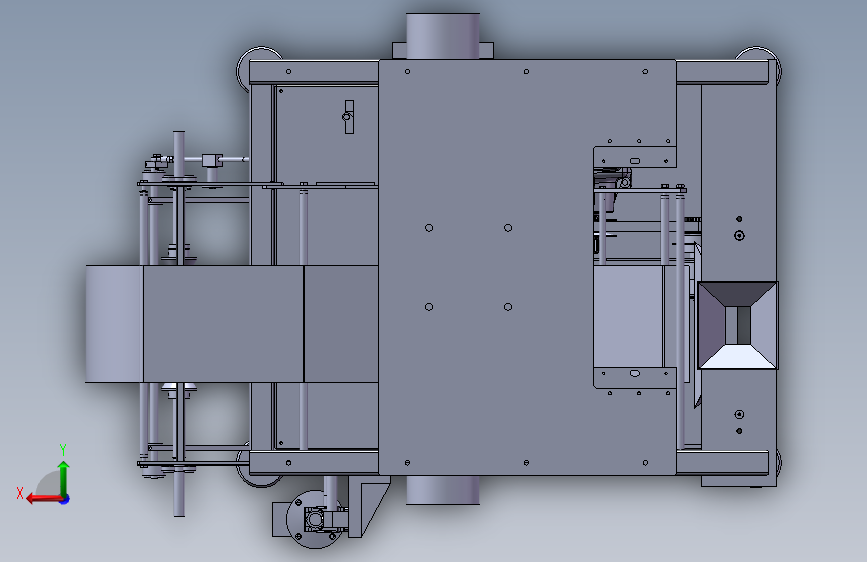The width and height of the screenshot is (867, 562).
Task: Click the green Y axis of the orientation triad
Action: pyautogui.click(x=64, y=478)
